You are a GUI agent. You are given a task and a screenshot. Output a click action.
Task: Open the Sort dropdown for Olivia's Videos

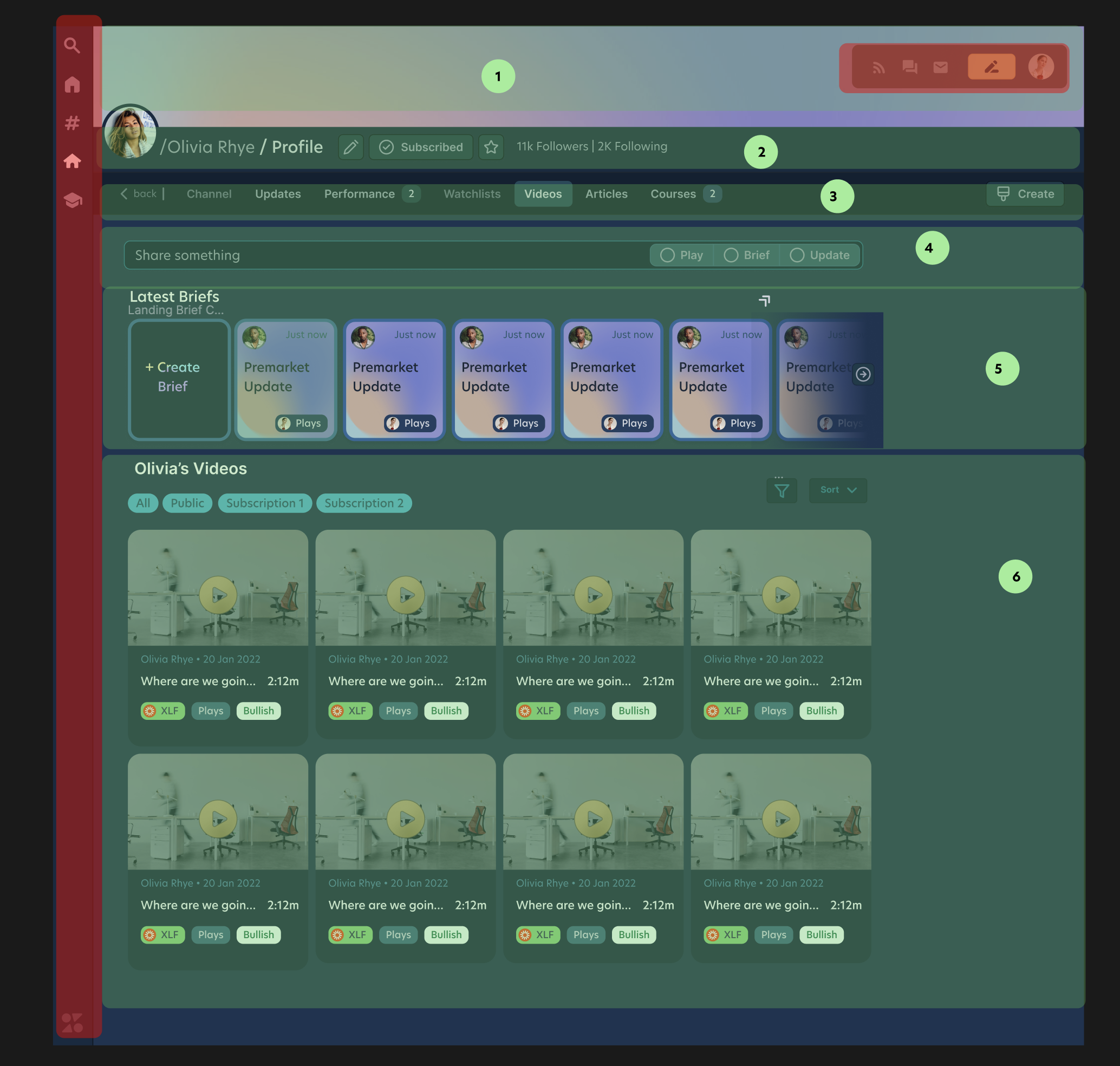click(838, 490)
